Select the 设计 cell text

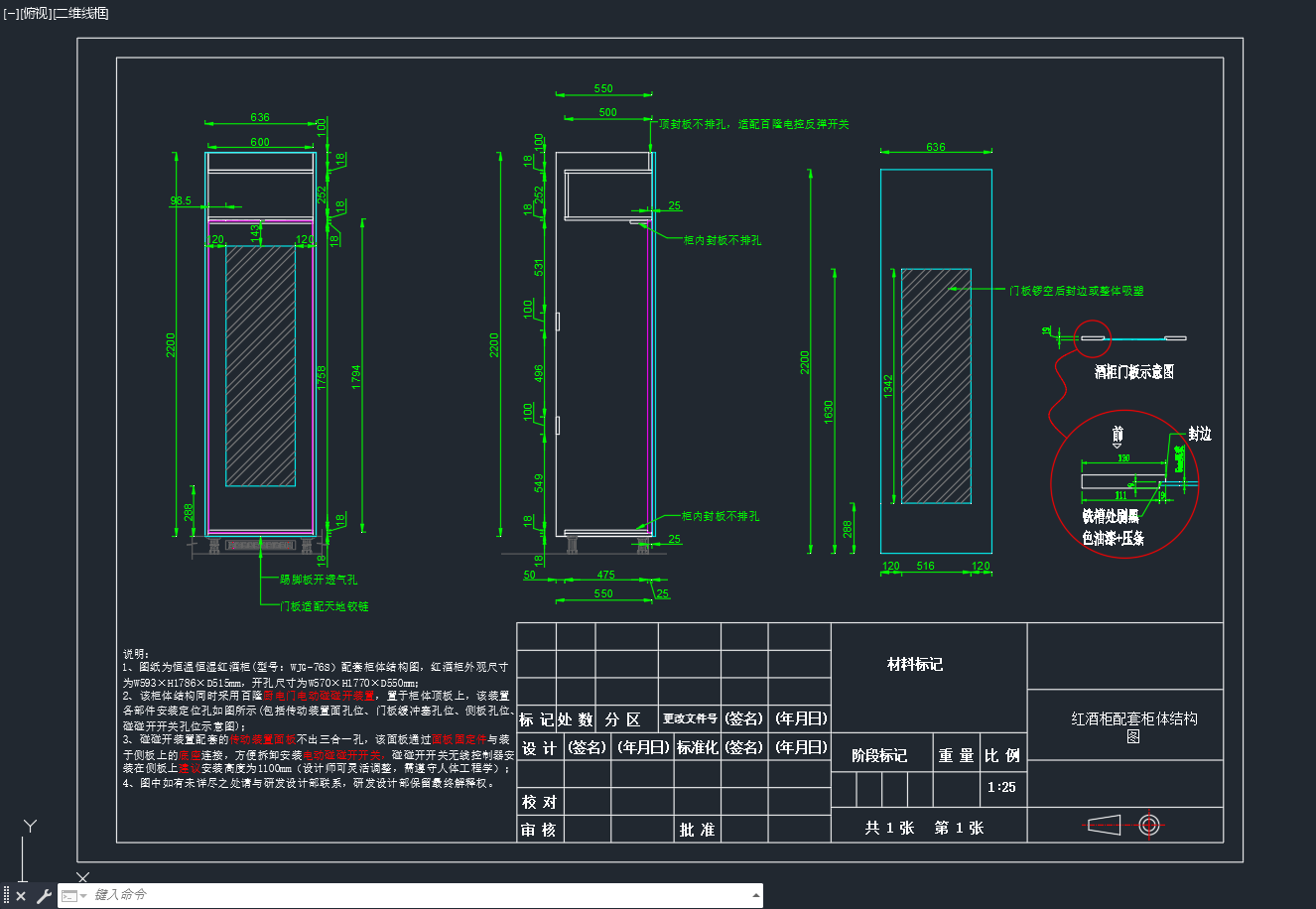(539, 747)
